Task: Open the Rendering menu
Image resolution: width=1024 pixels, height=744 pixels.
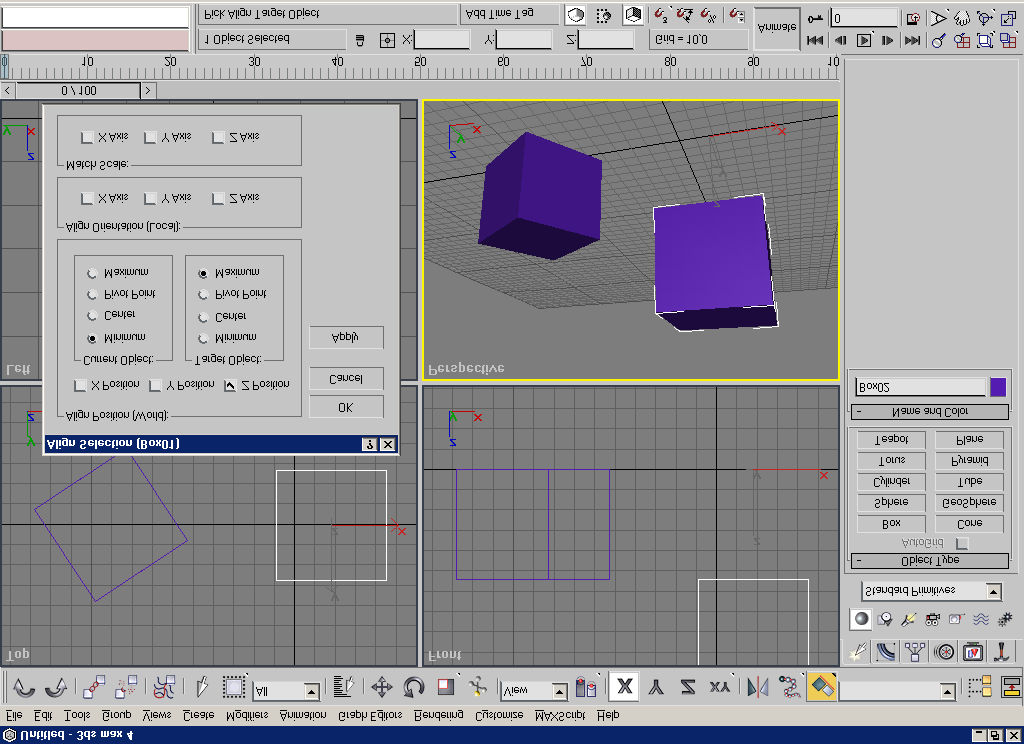Action: [439, 715]
